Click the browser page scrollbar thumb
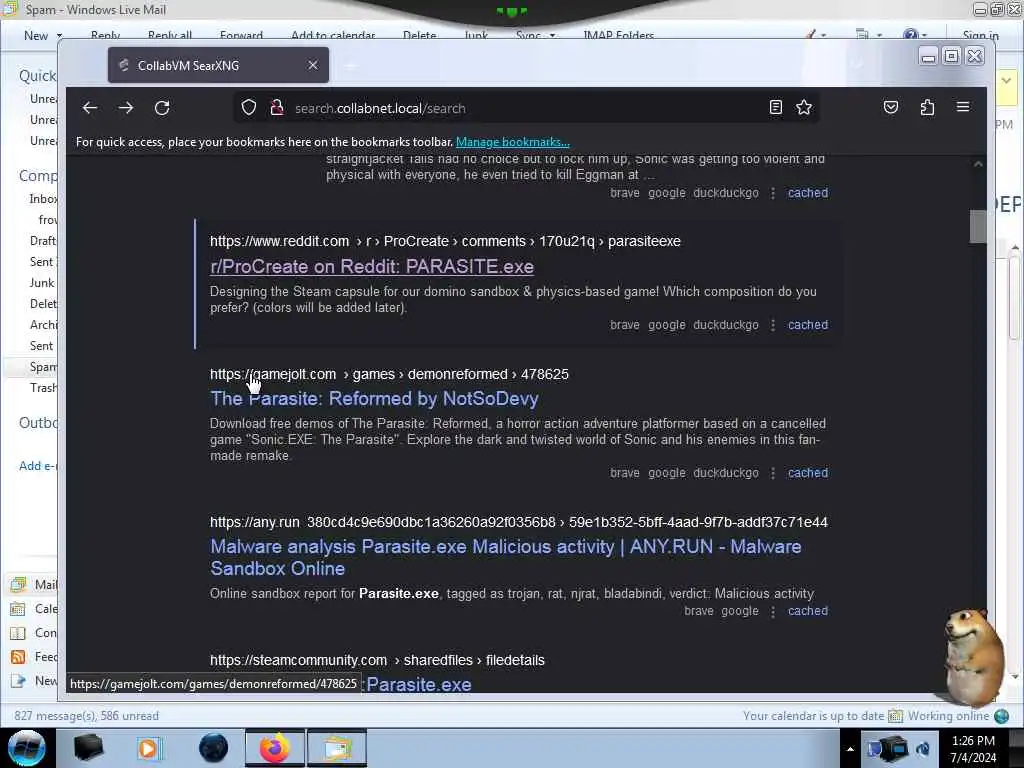This screenshot has height=768, width=1024. point(978,226)
